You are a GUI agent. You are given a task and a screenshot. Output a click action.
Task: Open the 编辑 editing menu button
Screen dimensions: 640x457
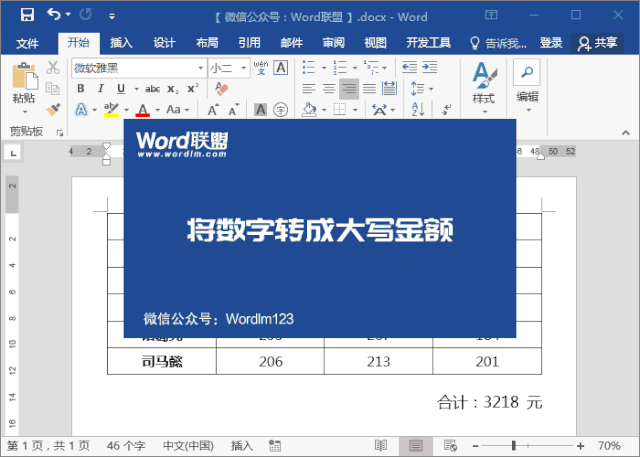527,86
